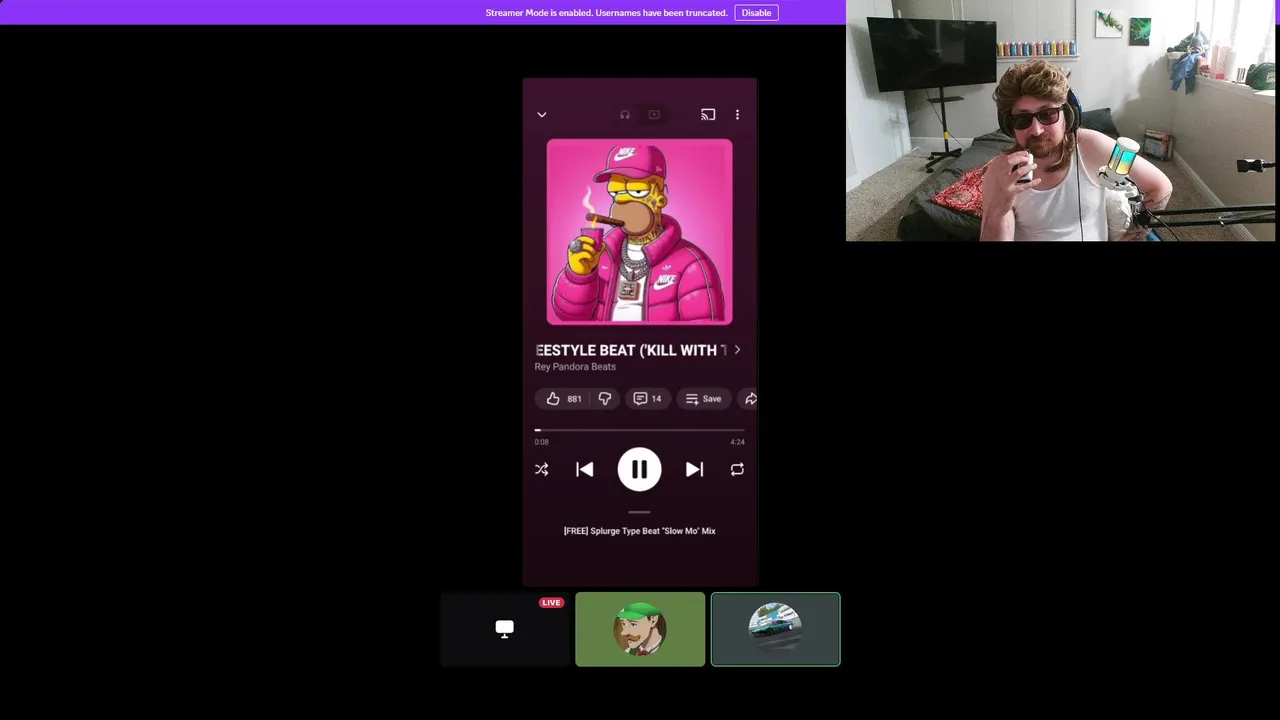The height and width of the screenshot is (720, 1280).
Task: Switch to video mode icon
Action: coord(654,115)
